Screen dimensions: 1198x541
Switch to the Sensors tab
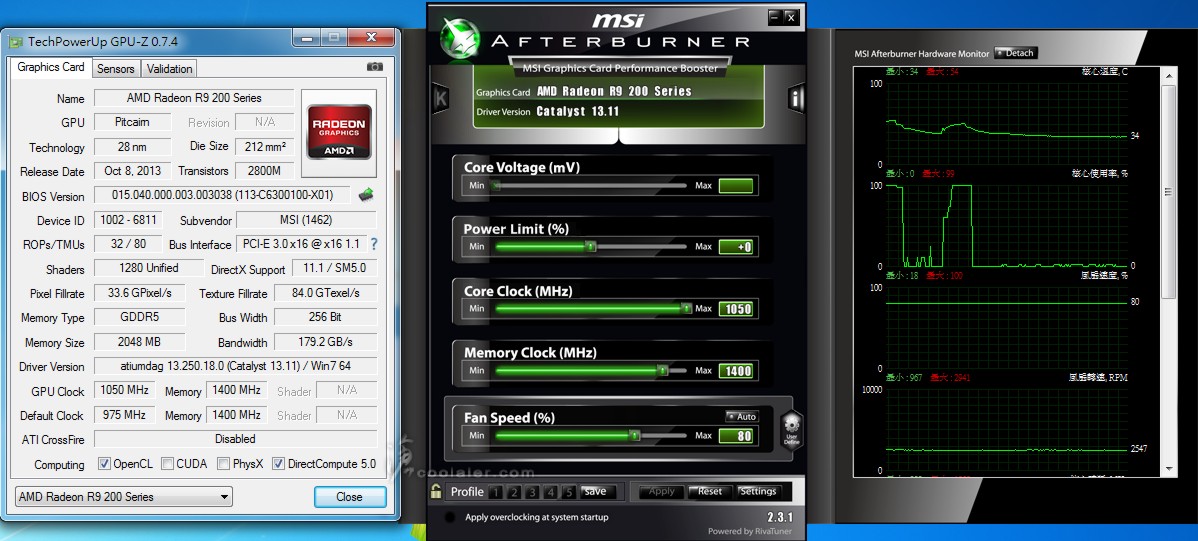pyautogui.click(x=116, y=69)
